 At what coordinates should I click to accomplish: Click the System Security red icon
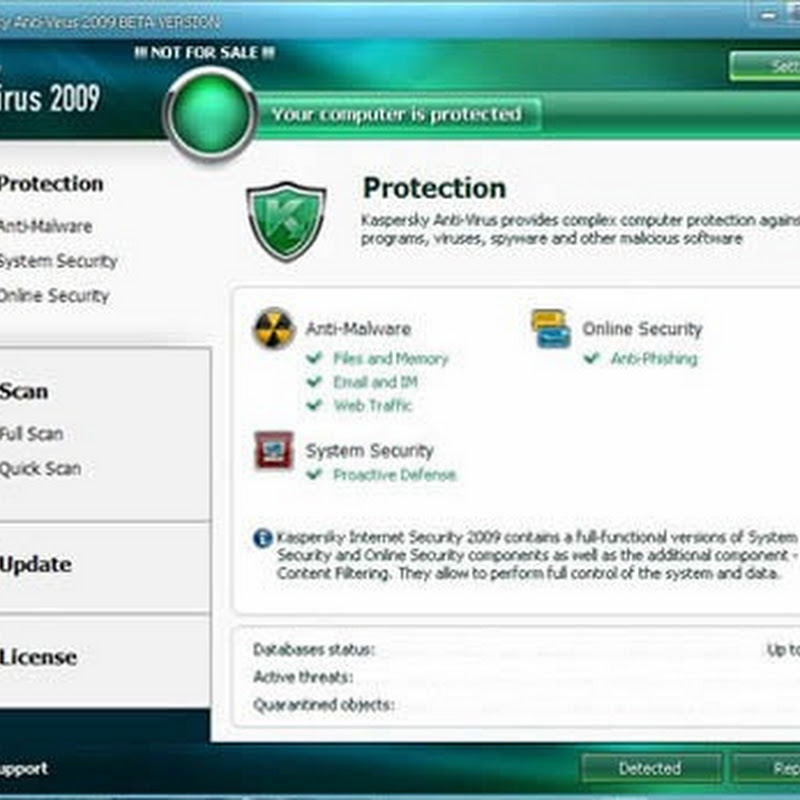click(x=274, y=451)
